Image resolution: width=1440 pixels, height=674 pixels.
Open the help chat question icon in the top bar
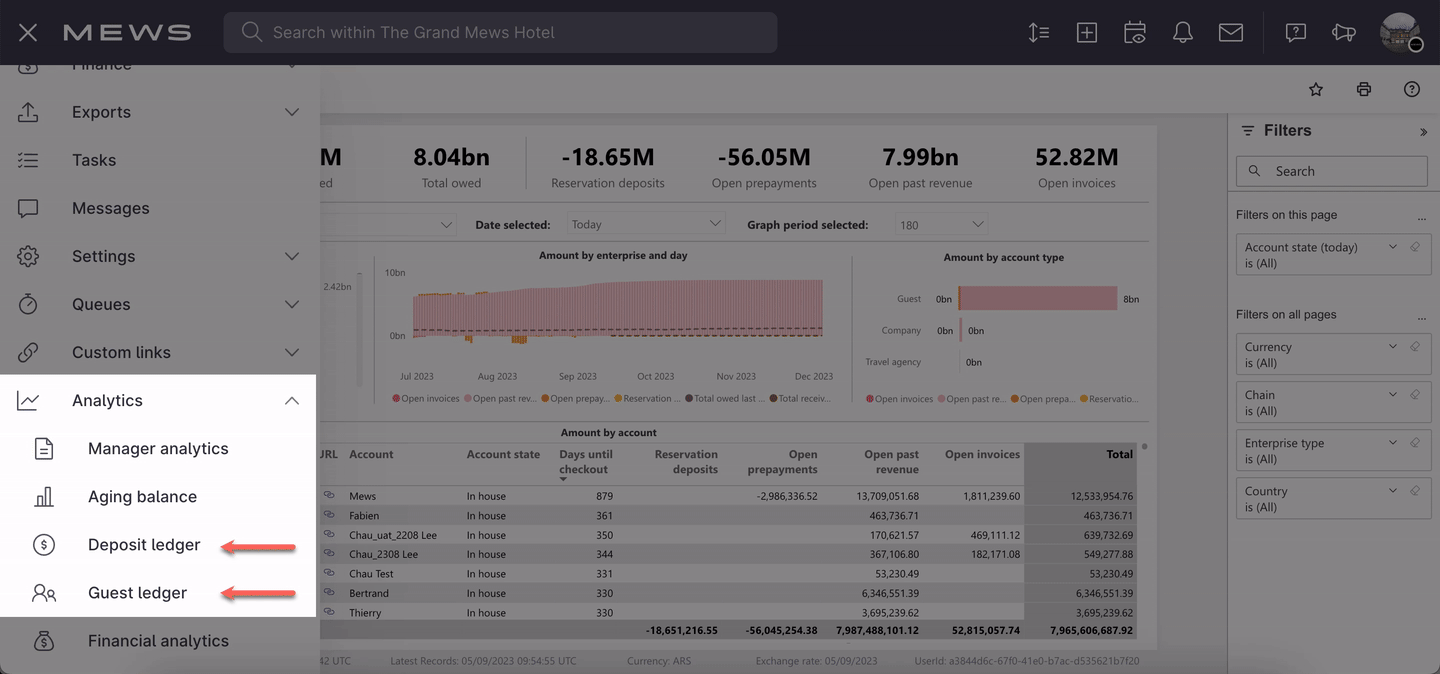tap(1296, 33)
